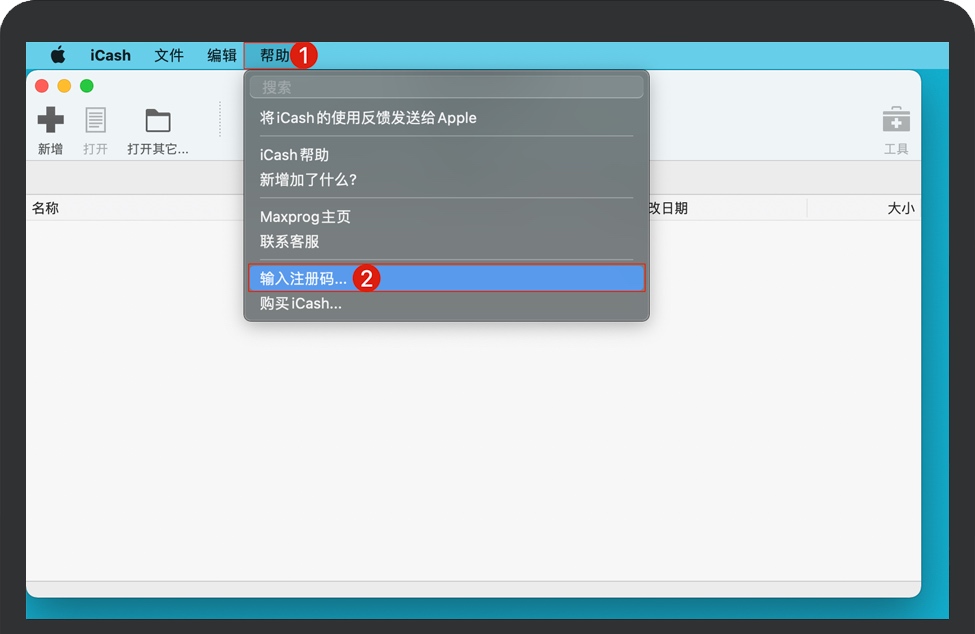Image resolution: width=975 pixels, height=634 pixels.
Task: Open the iCash application menu
Action: click(110, 55)
